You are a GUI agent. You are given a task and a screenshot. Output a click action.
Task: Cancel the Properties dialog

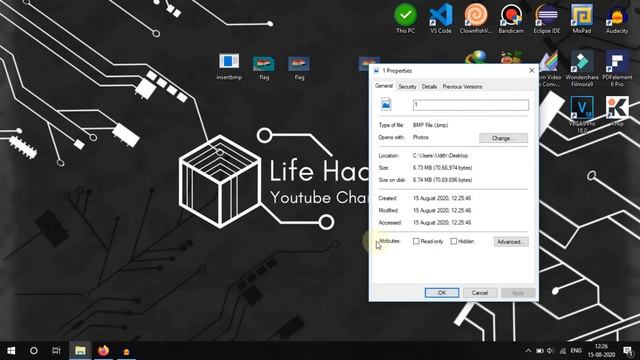pyautogui.click(x=480, y=293)
